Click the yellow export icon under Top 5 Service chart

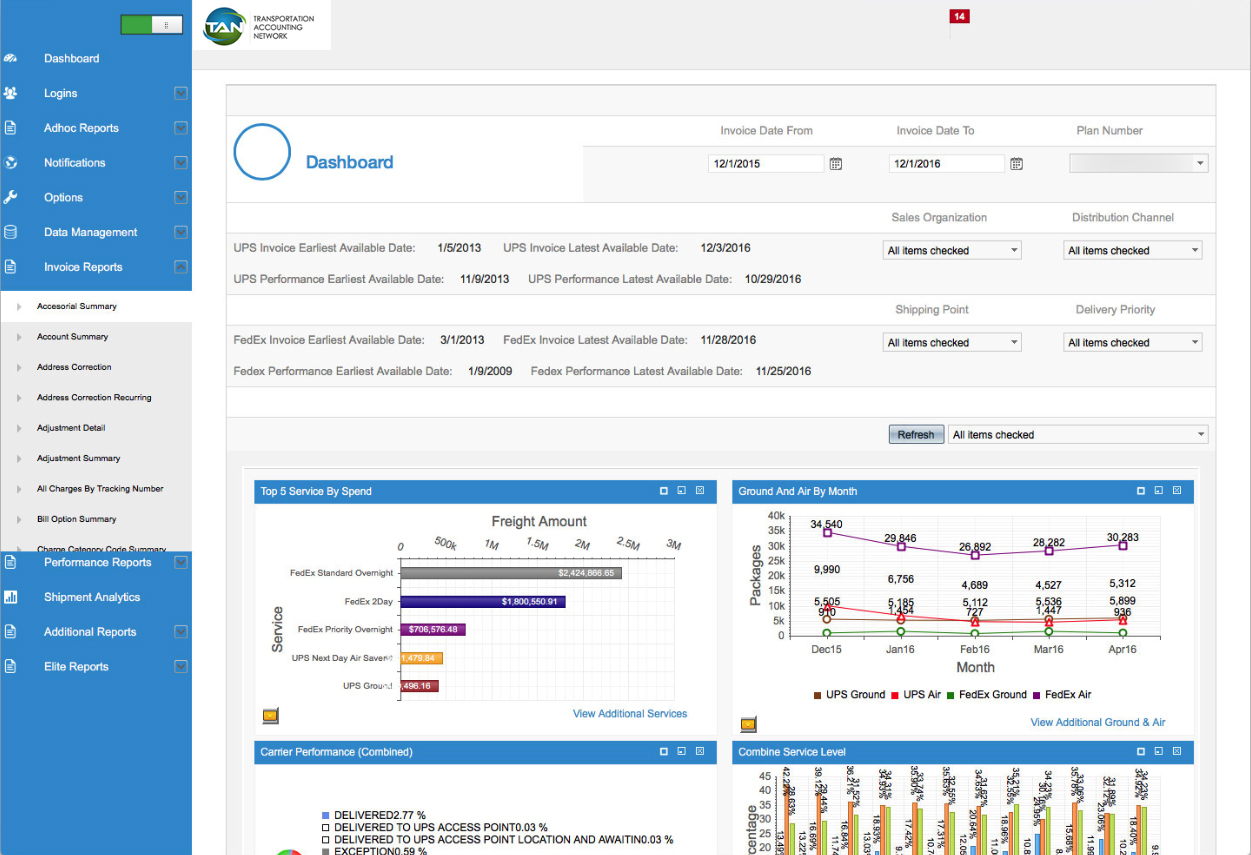point(270,715)
